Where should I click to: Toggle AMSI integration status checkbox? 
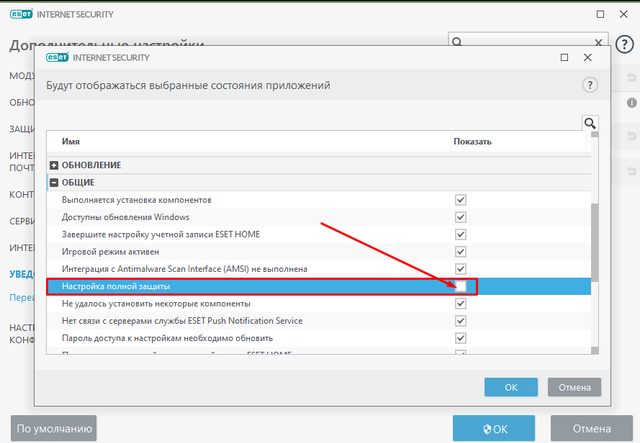[460, 269]
